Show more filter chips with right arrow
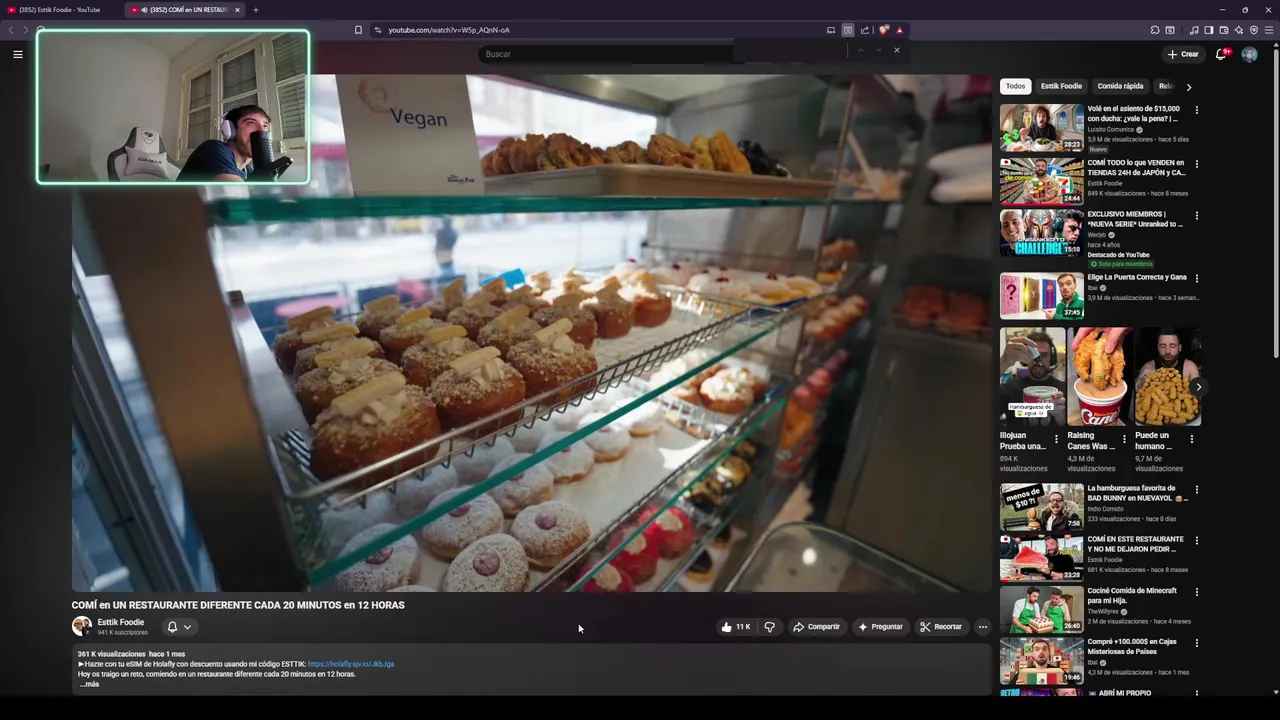The height and width of the screenshot is (720, 1280). click(1188, 87)
